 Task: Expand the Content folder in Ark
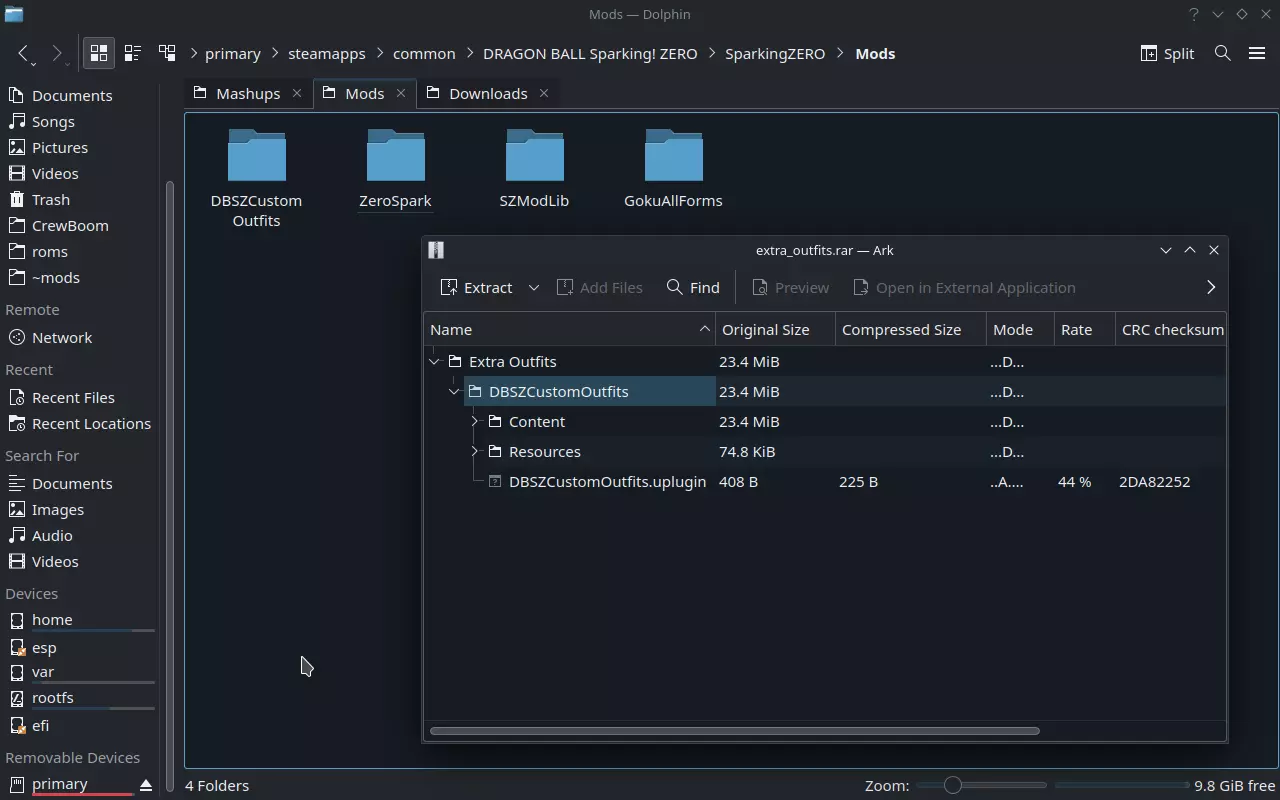coord(474,421)
